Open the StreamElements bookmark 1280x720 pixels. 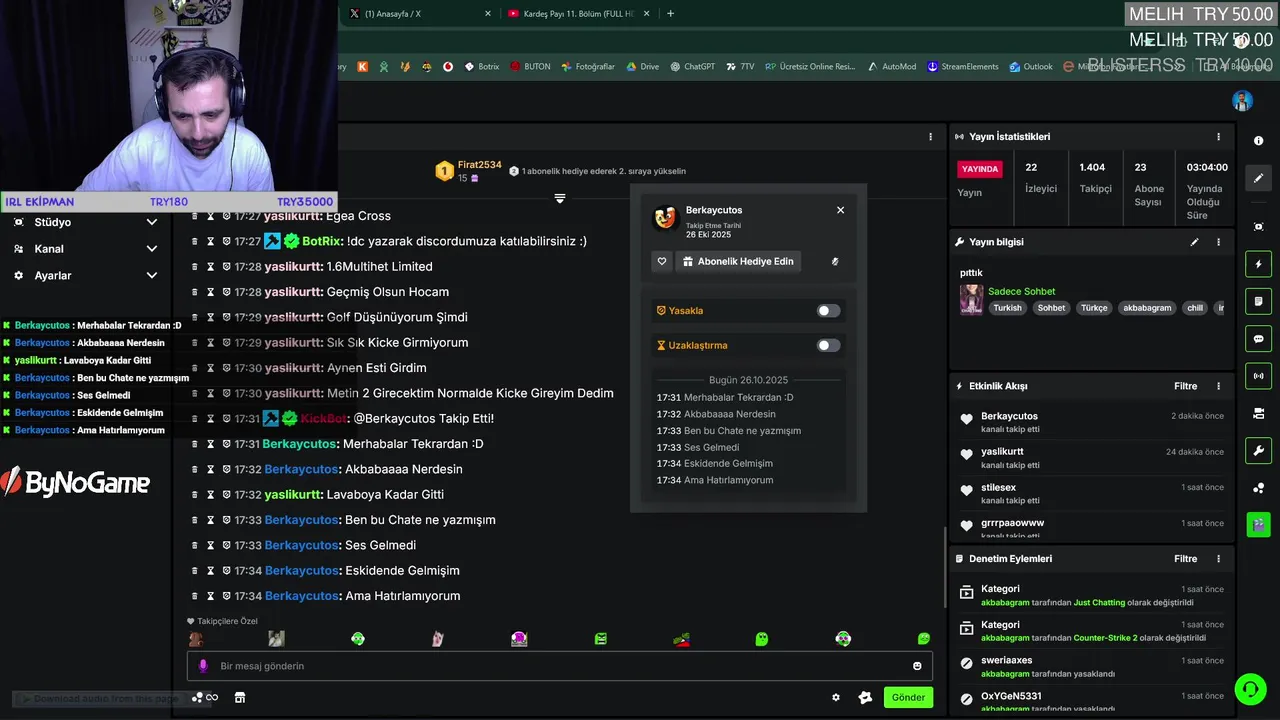(962, 67)
